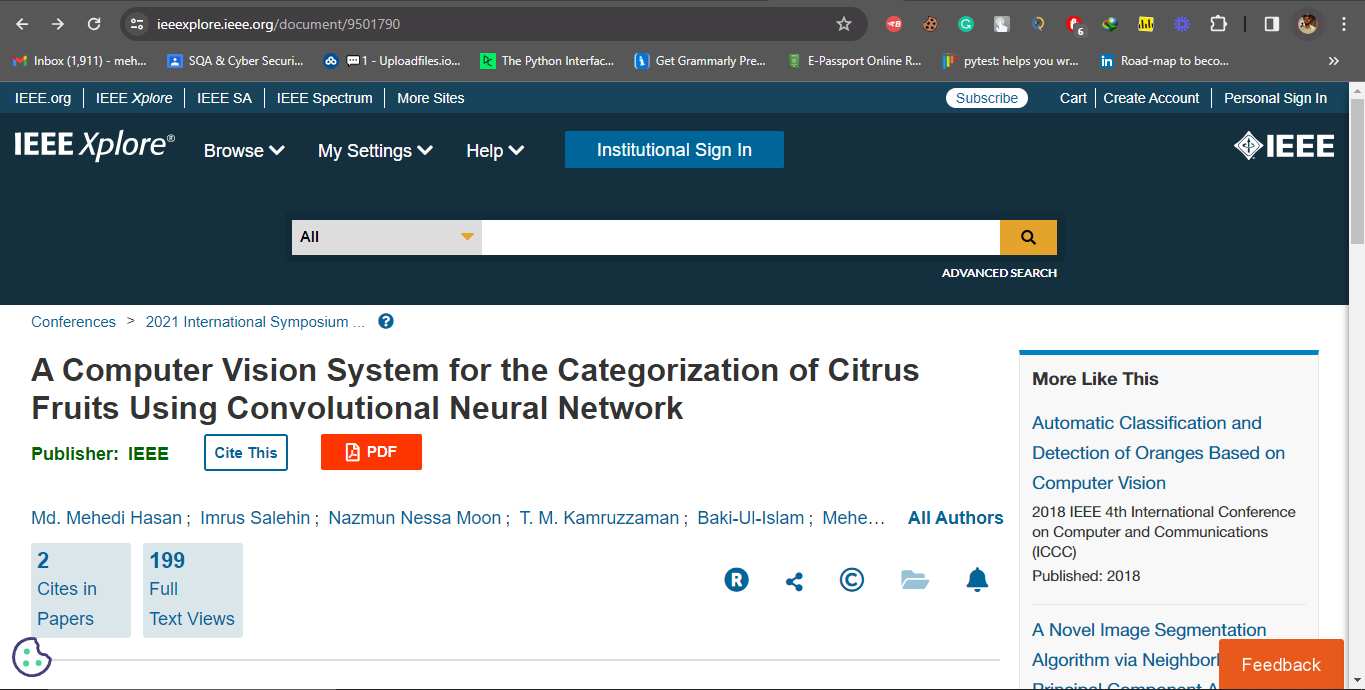This screenshot has height=690, width=1365.
Task: Reload the page with the refresh icon
Action: coord(94,24)
